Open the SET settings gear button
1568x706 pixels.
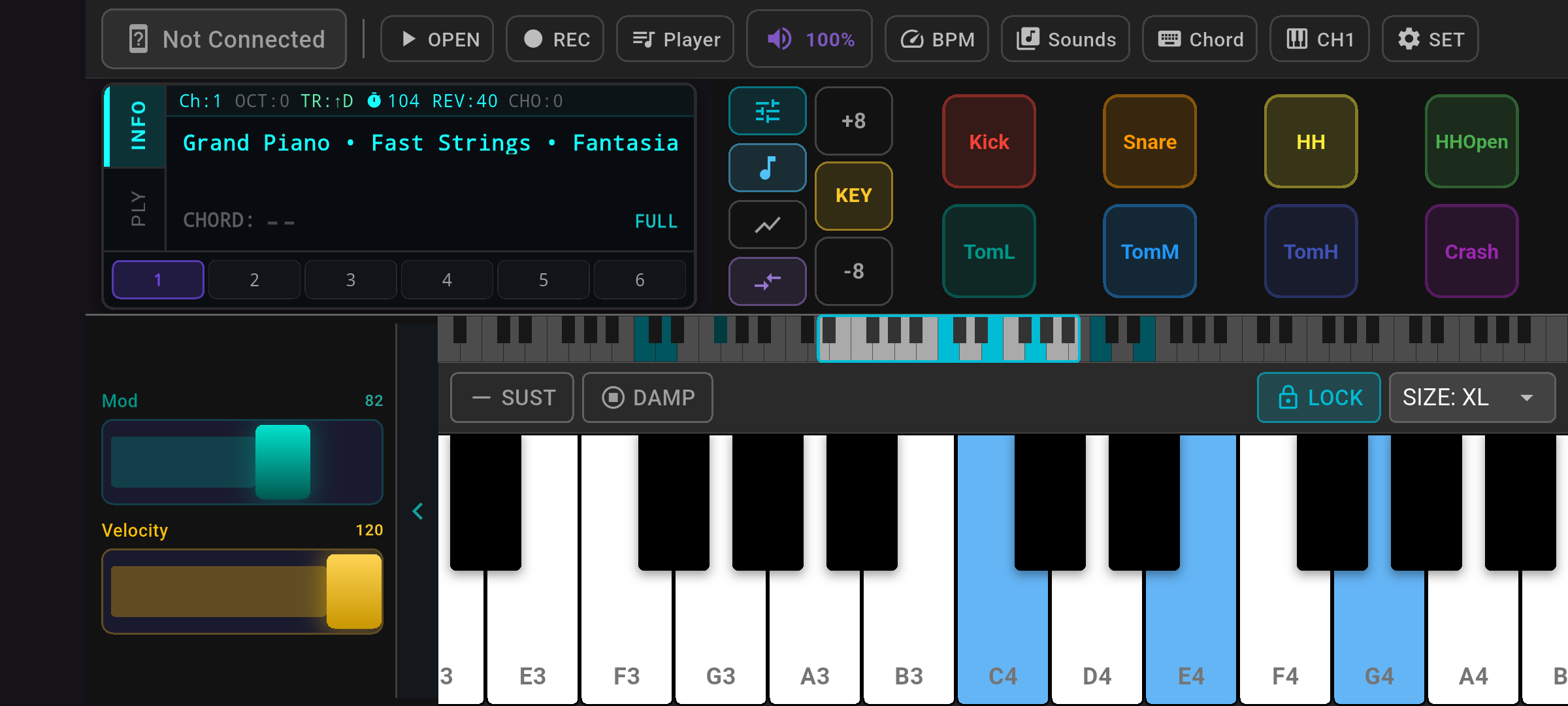1429,39
